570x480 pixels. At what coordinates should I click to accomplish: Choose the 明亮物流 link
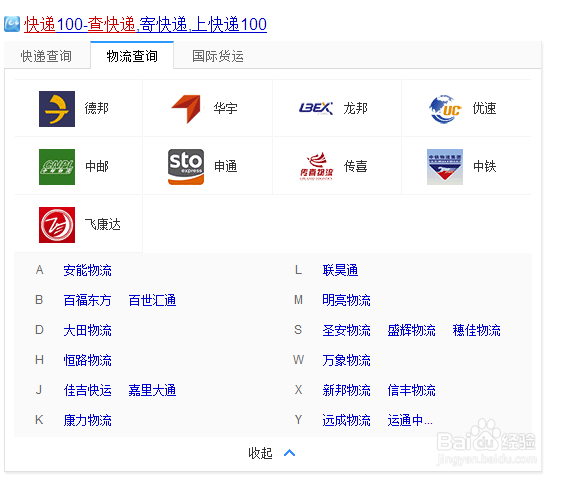point(346,300)
